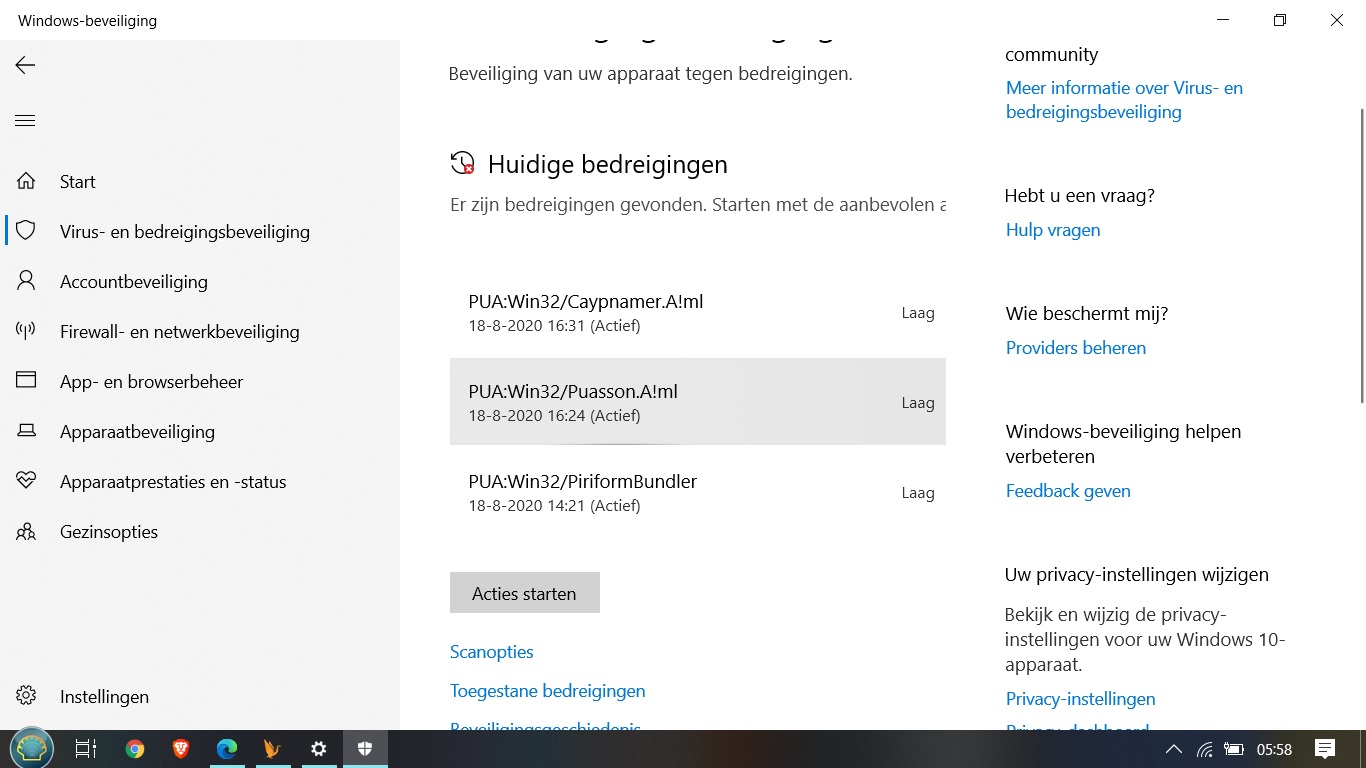Click the vertical scrollbar thumb
The width and height of the screenshot is (1366, 768).
click(1361, 255)
